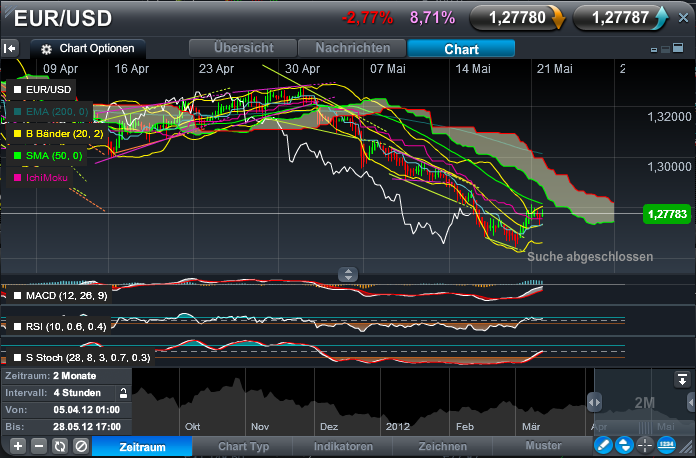Viewport: 696px width, 458px height.
Task: Click the 23 Apr date axis label
Action: [x=216, y=69]
